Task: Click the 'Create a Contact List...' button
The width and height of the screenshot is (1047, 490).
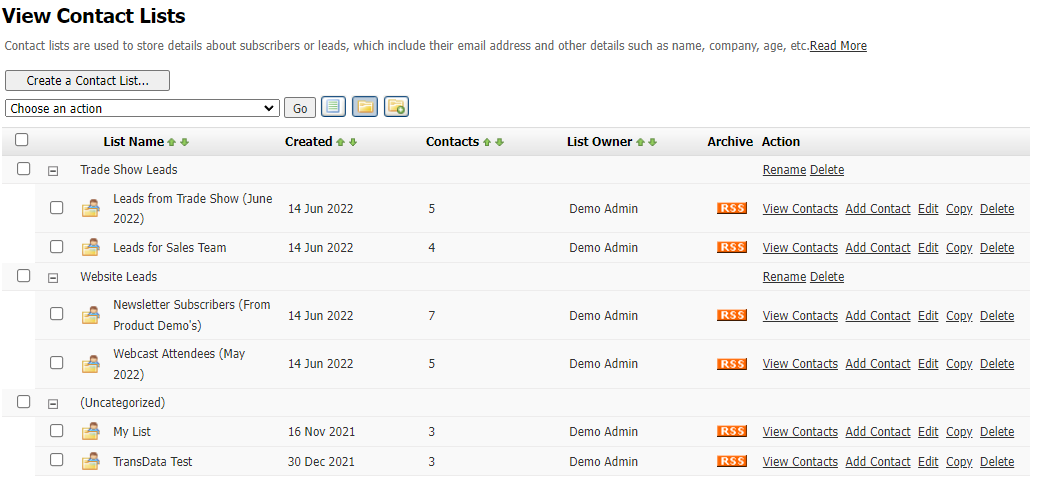Action: (87, 81)
